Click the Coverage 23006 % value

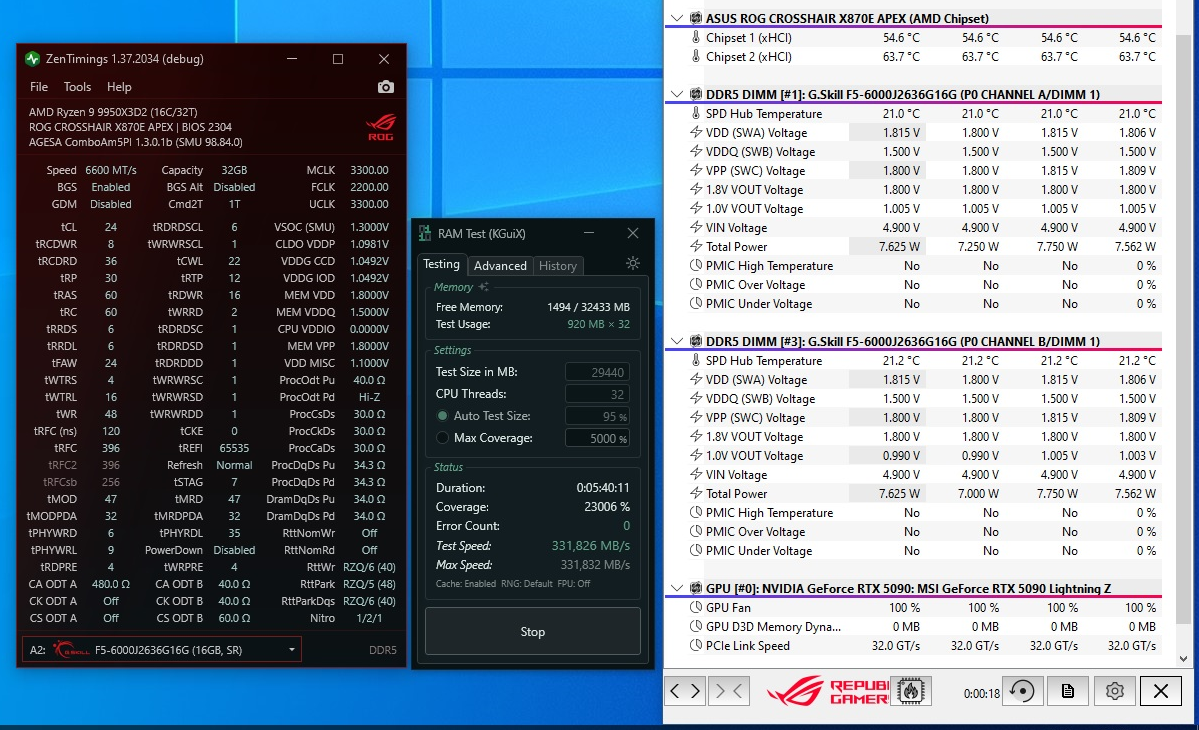[x=607, y=507]
